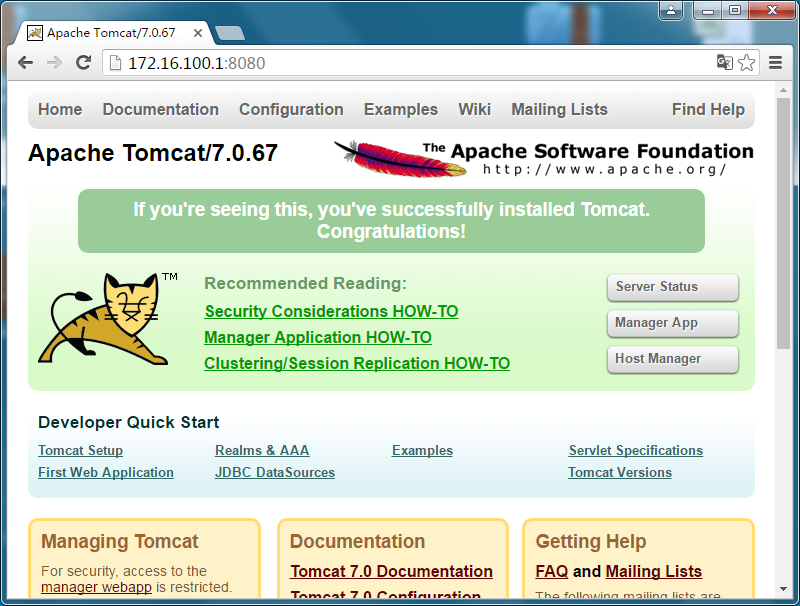Click the Getting Help heading
Viewport: 800px width, 606px height.
click(x=591, y=541)
